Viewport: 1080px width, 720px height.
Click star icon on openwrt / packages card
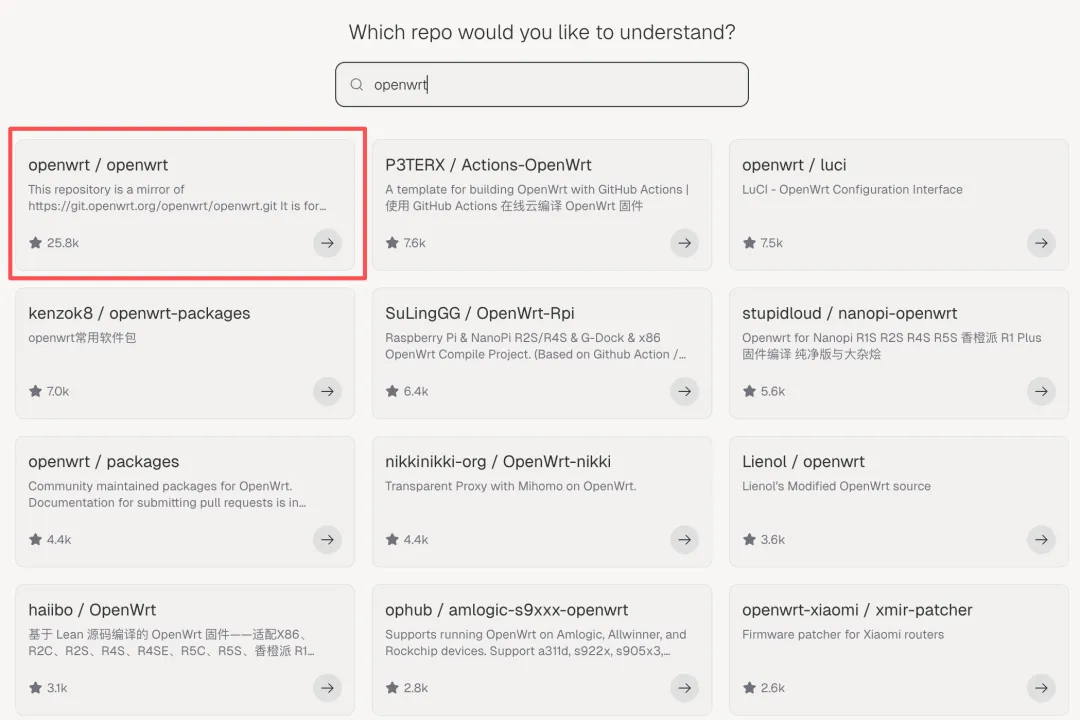click(35, 539)
